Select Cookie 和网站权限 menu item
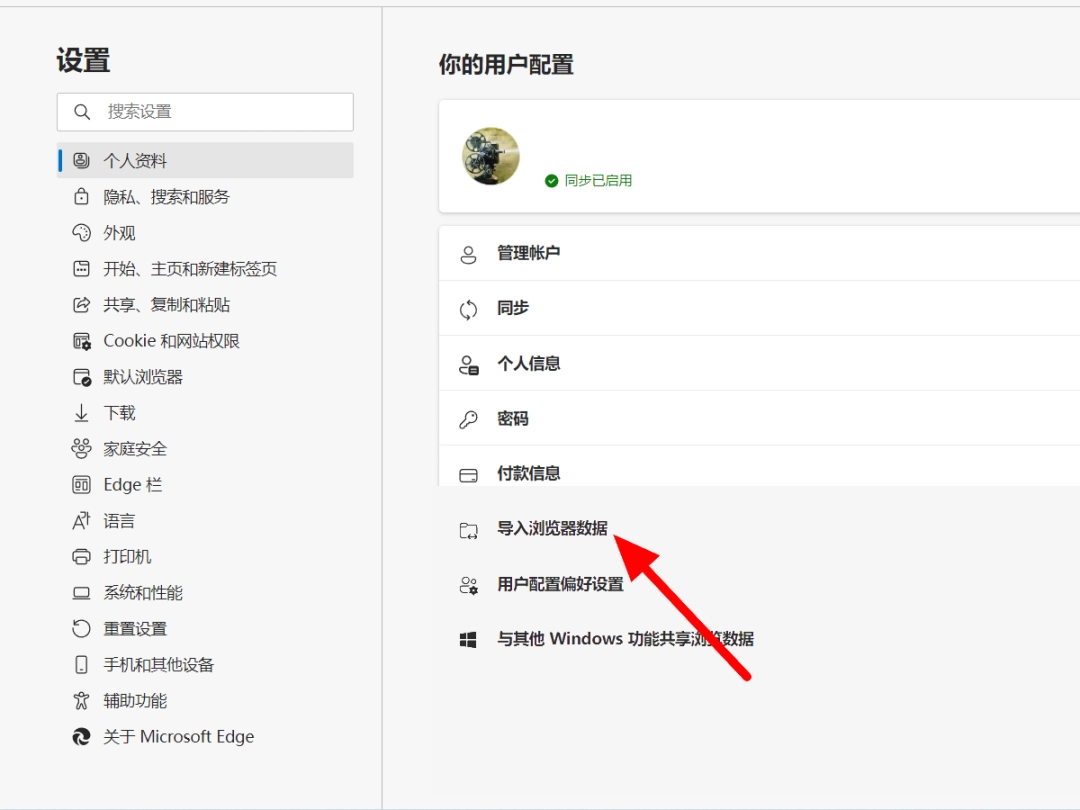 click(x=205, y=341)
